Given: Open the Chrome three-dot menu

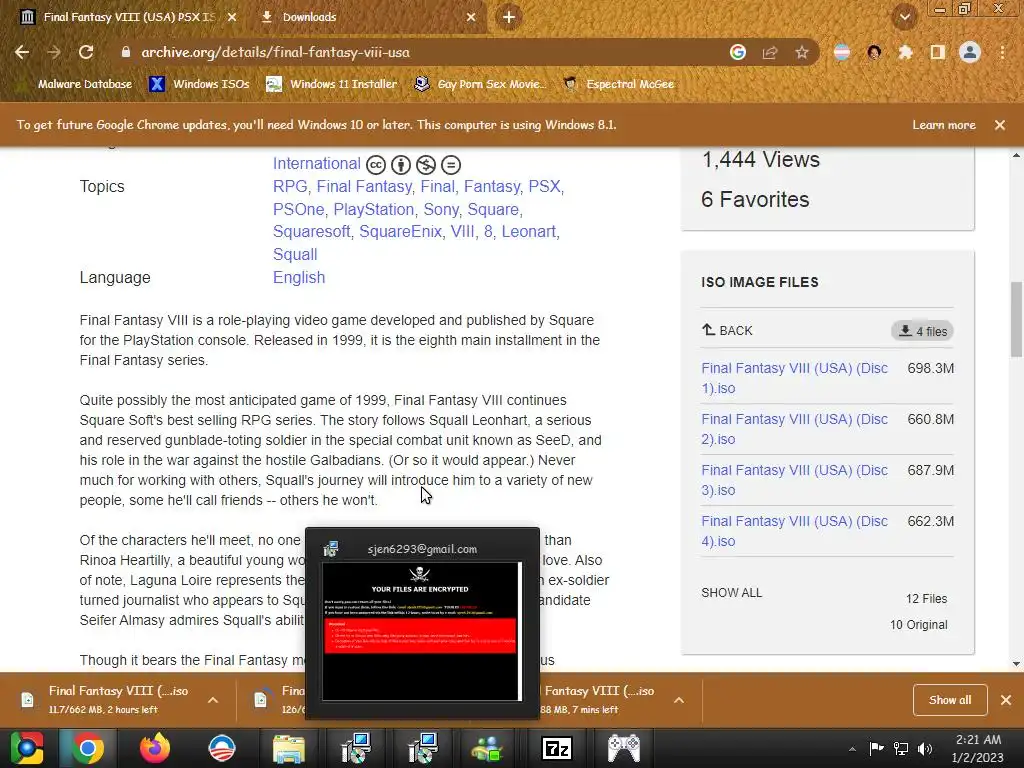Looking at the screenshot, I should pyautogui.click(x=1002, y=52).
